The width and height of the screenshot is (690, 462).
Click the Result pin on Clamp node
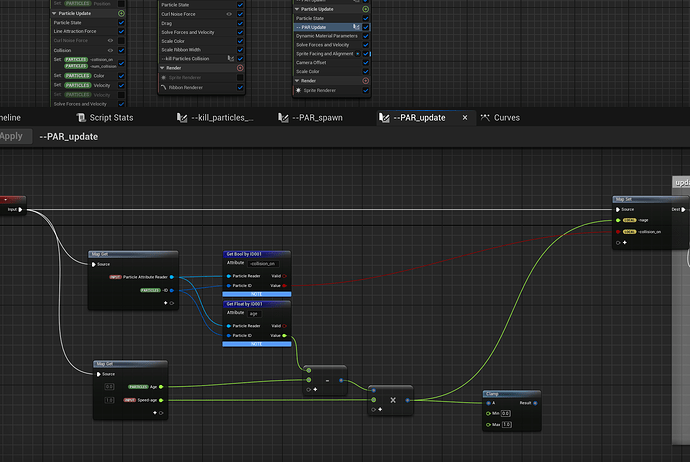tap(535, 403)
